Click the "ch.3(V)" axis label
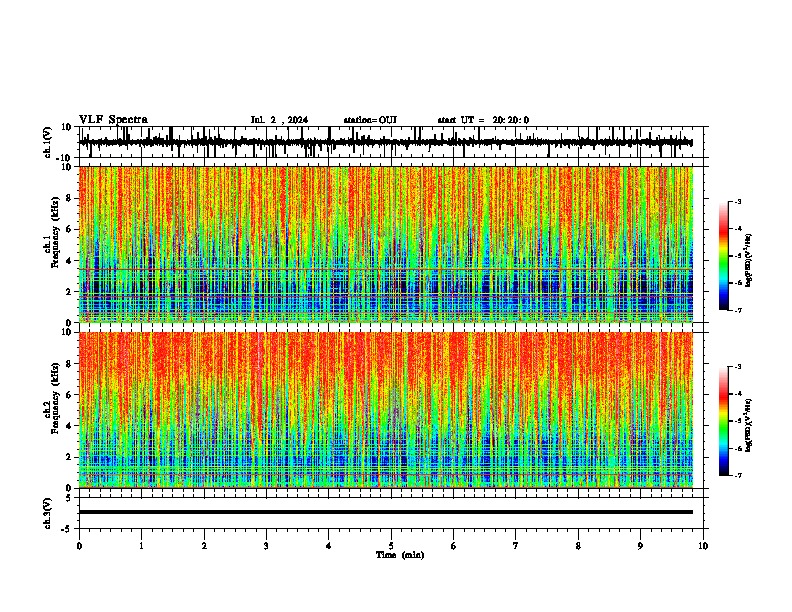This screenshot has height=612, width=792. 48,513
